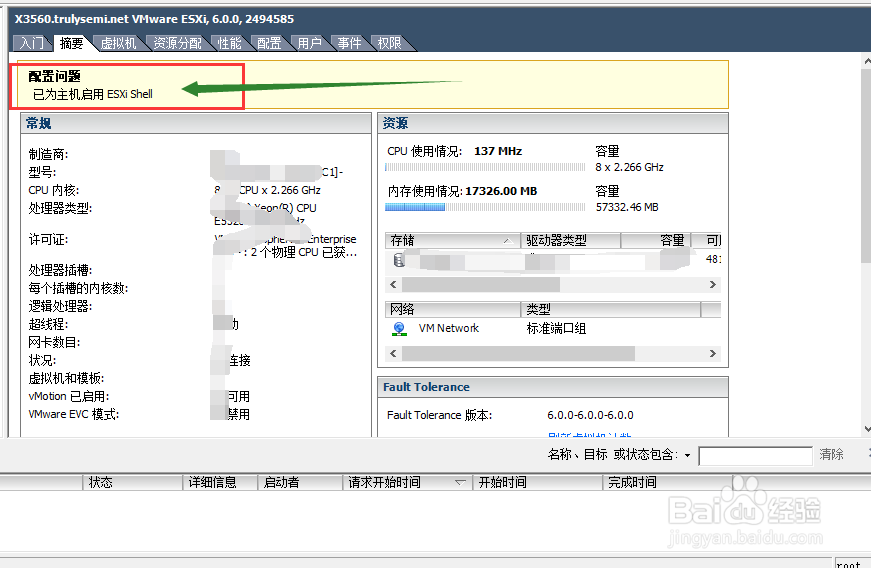
Task: Click the 开始时间 task column header
Action: 538,482
